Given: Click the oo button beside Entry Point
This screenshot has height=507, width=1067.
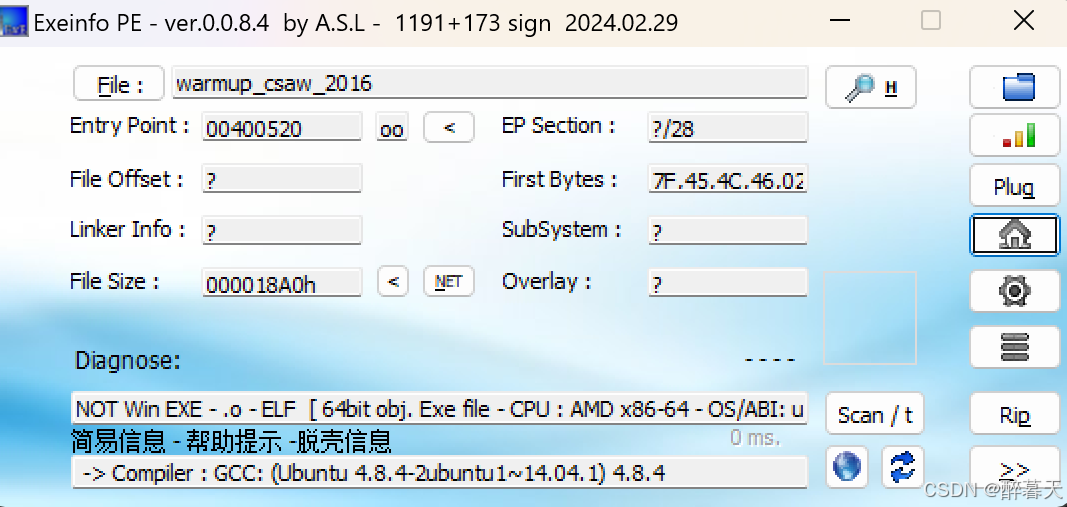Looking at the screenshot, I should (x=391, y=129).
